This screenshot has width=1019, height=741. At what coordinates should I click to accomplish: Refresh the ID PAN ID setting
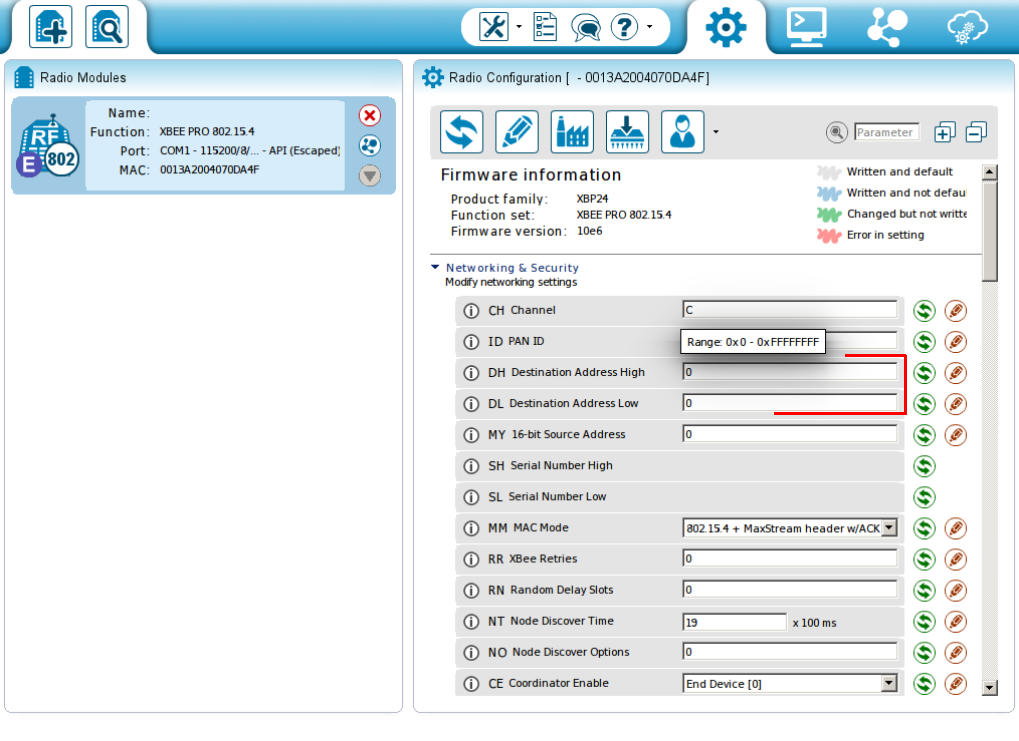pyautogui.click(x=924, y=342)
